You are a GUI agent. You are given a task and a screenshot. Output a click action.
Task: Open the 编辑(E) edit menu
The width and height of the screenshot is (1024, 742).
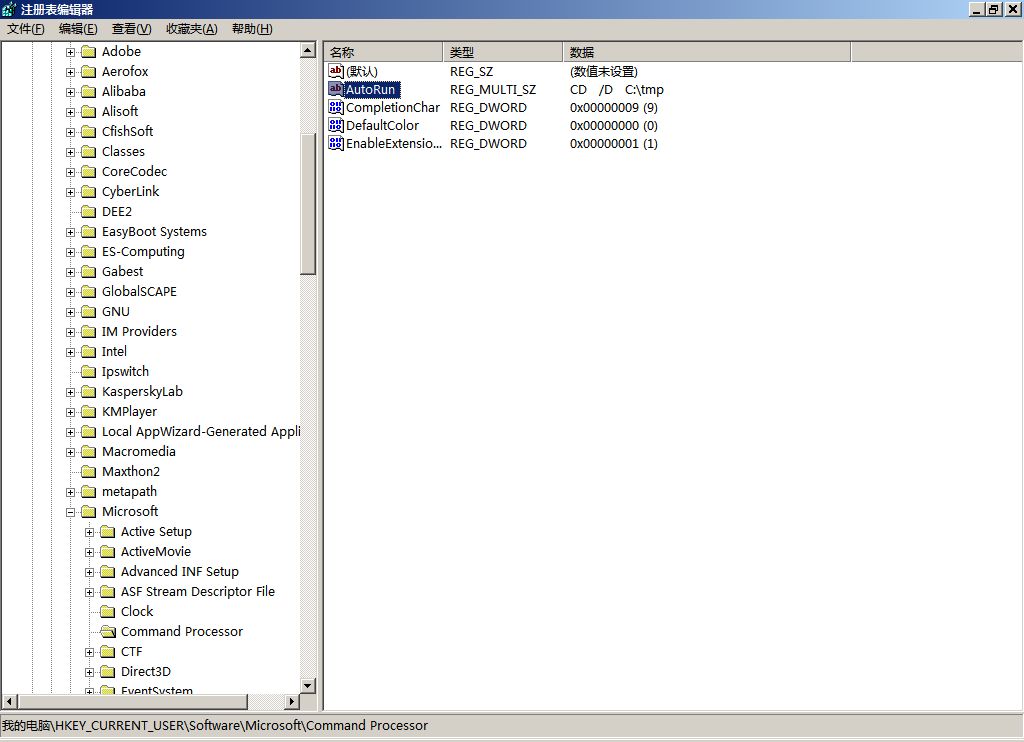pyautogui.click(x=78, y=29)
